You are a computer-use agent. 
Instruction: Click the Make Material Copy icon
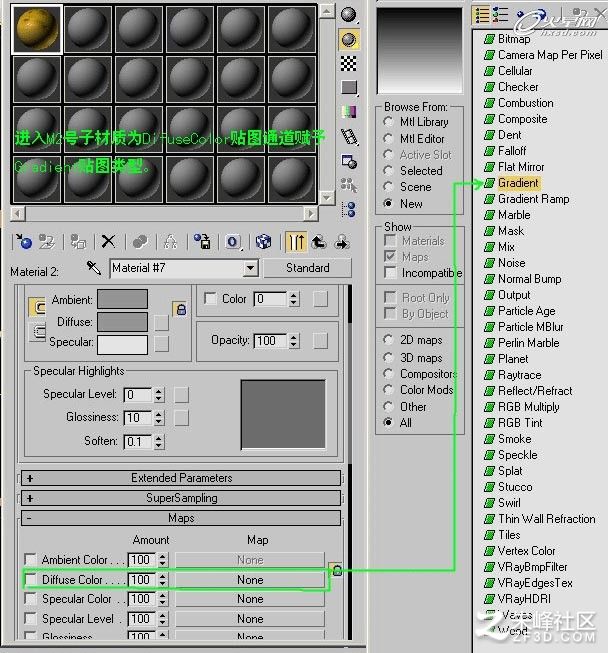[140, 242]
